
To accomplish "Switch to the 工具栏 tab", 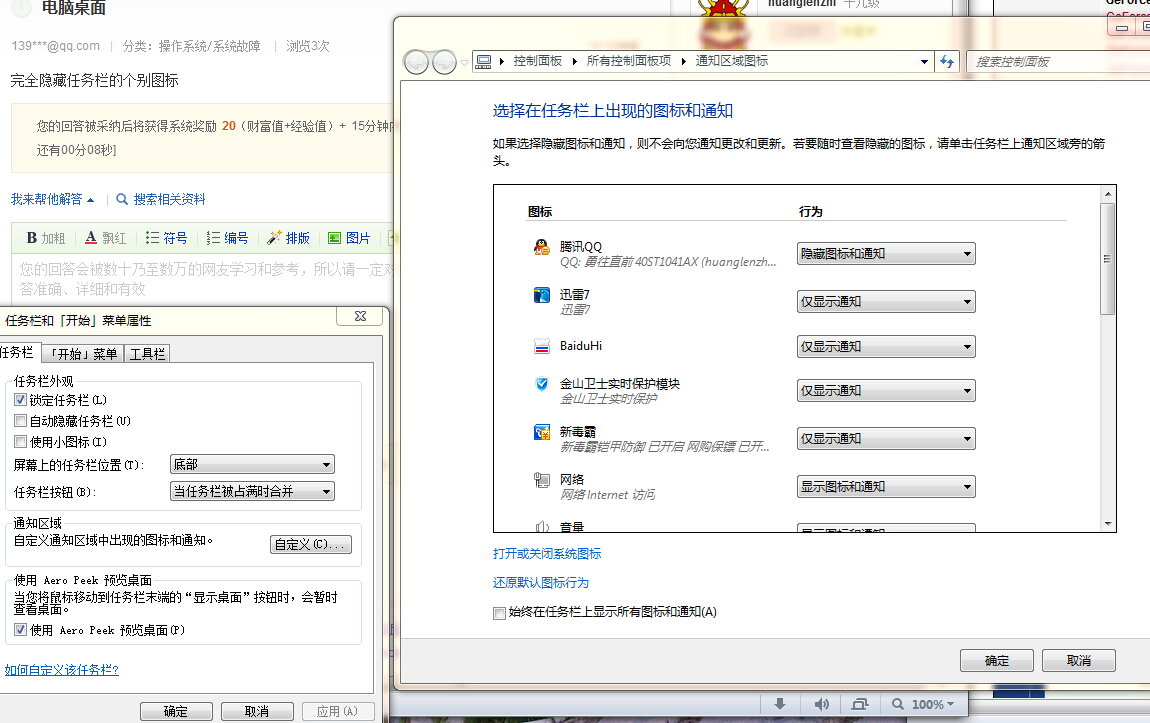I will [147, 354].
